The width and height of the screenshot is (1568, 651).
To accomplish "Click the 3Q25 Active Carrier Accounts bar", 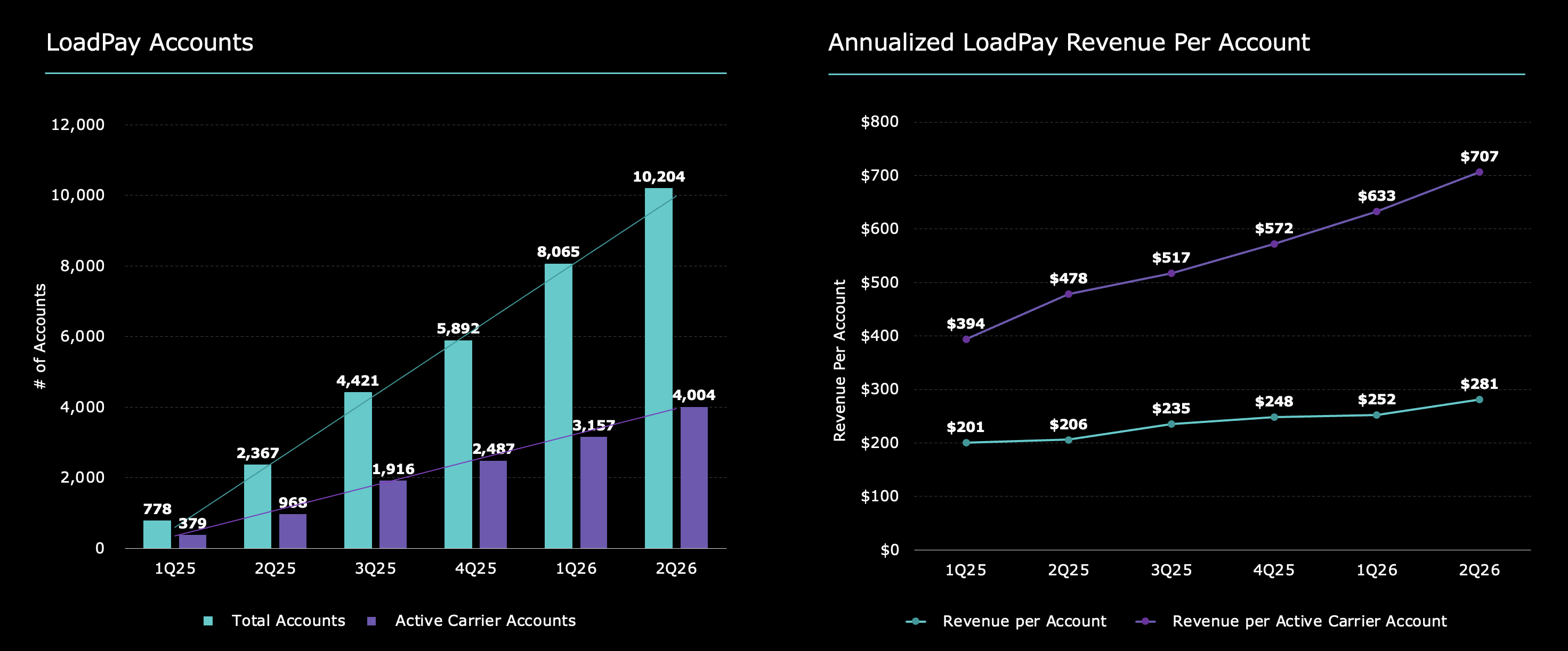I will coord(393,514).
